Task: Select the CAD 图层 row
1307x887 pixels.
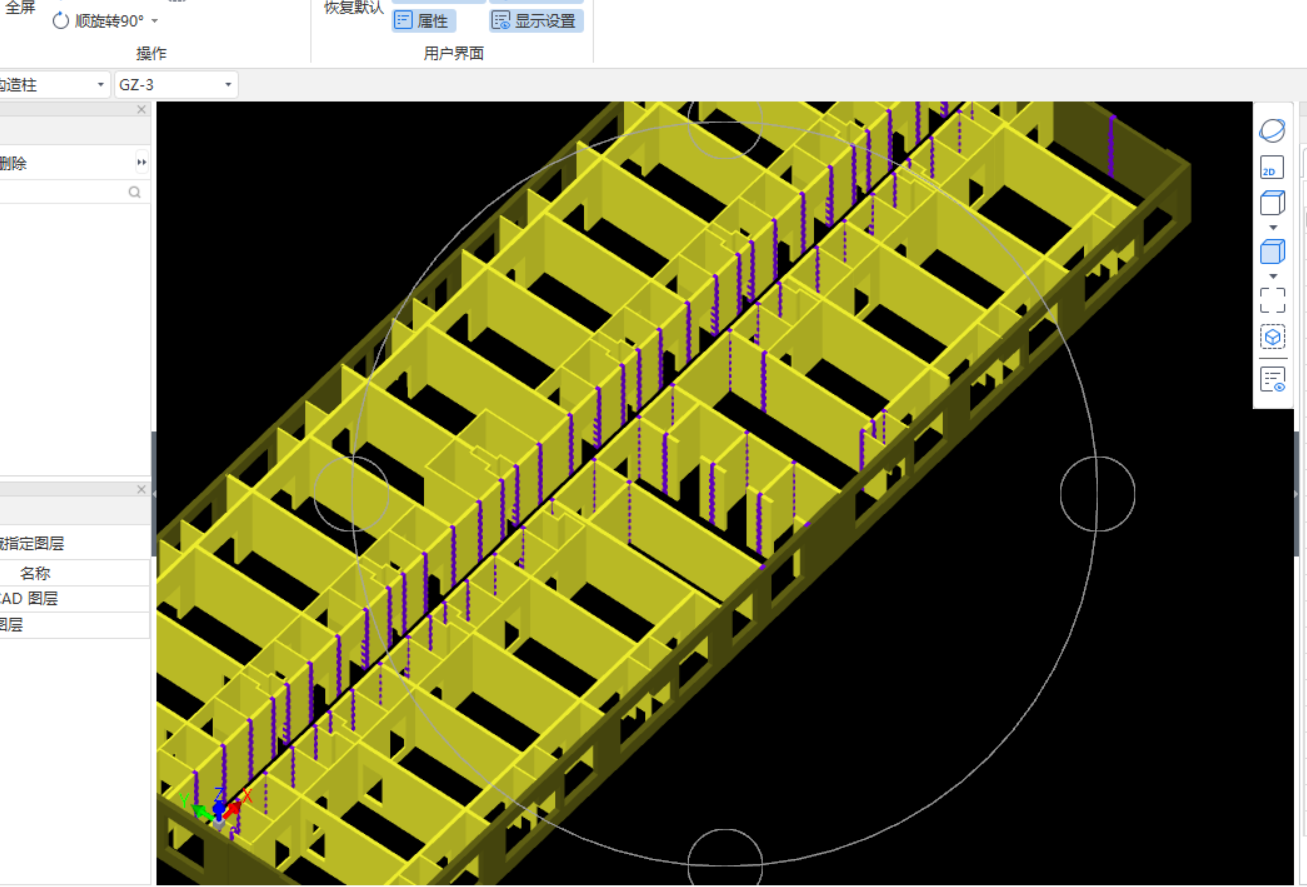Action: [x=75, y=599]
